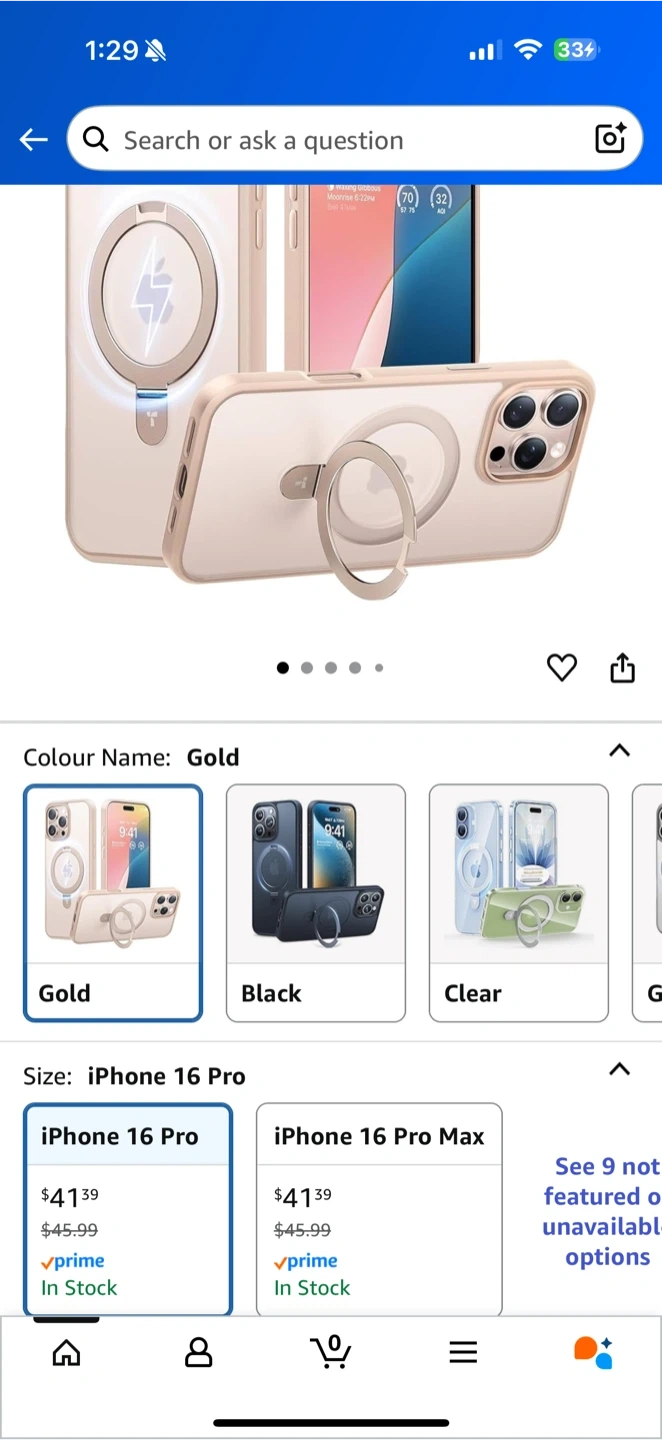Add item to wishlist heart icon
The image size is (662, 1440).
tap(562, 667)
